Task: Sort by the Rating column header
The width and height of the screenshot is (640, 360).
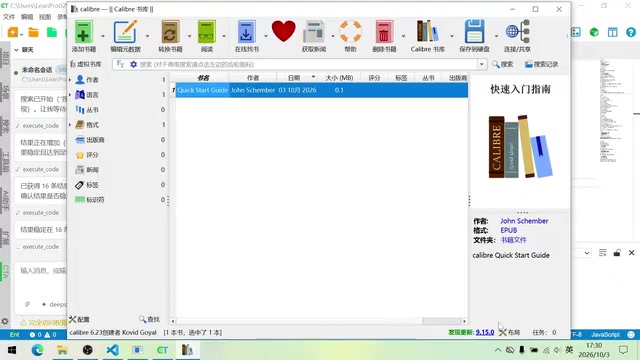Action: pos(374,78)
